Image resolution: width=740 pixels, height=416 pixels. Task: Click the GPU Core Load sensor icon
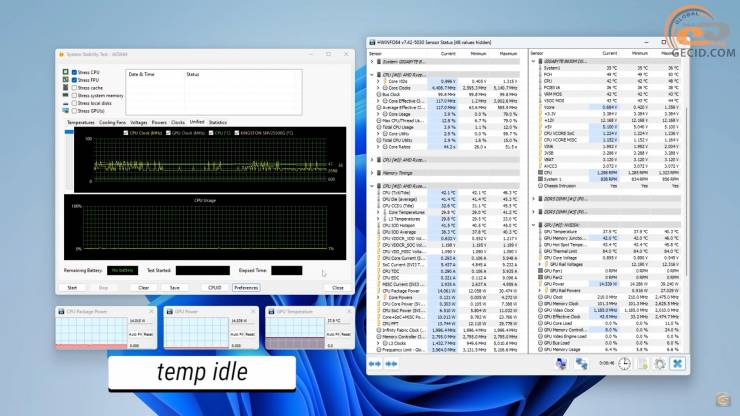click(x=540, y=323)
